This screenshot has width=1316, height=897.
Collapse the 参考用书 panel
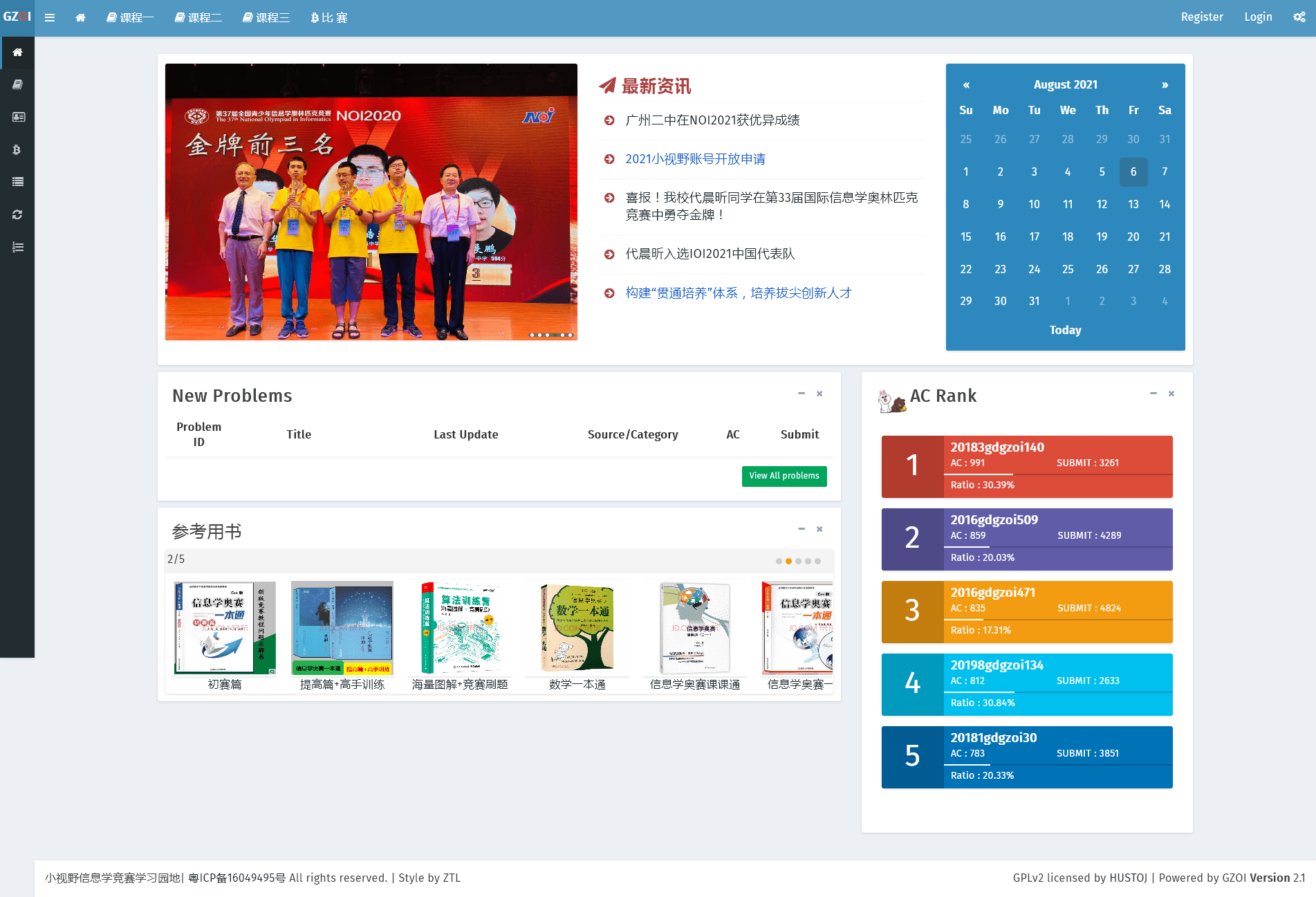[x=801, y=529]
